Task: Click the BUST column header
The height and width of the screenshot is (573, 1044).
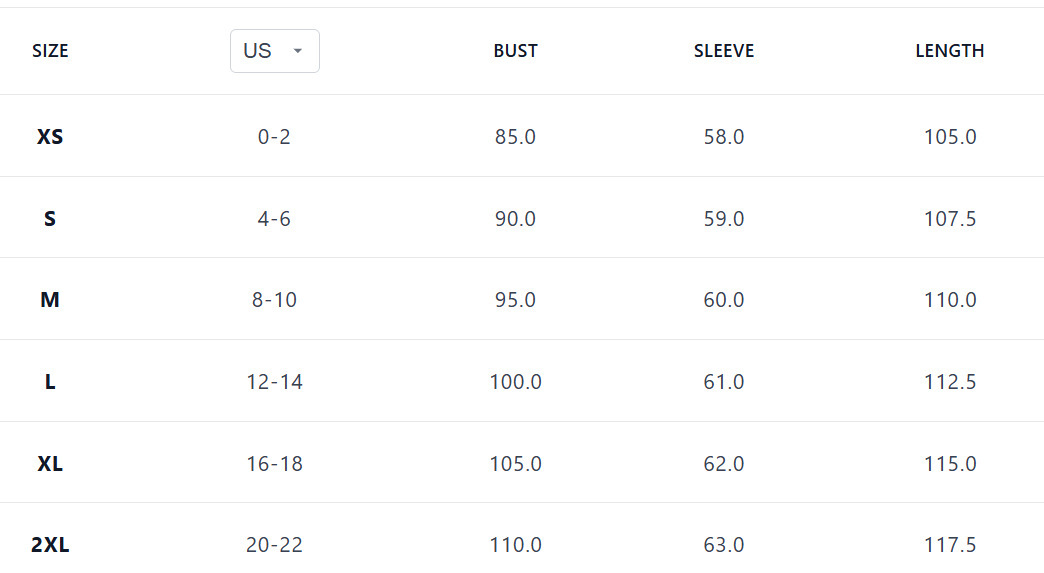Action: pyautogui.click(x=515, y=51)
